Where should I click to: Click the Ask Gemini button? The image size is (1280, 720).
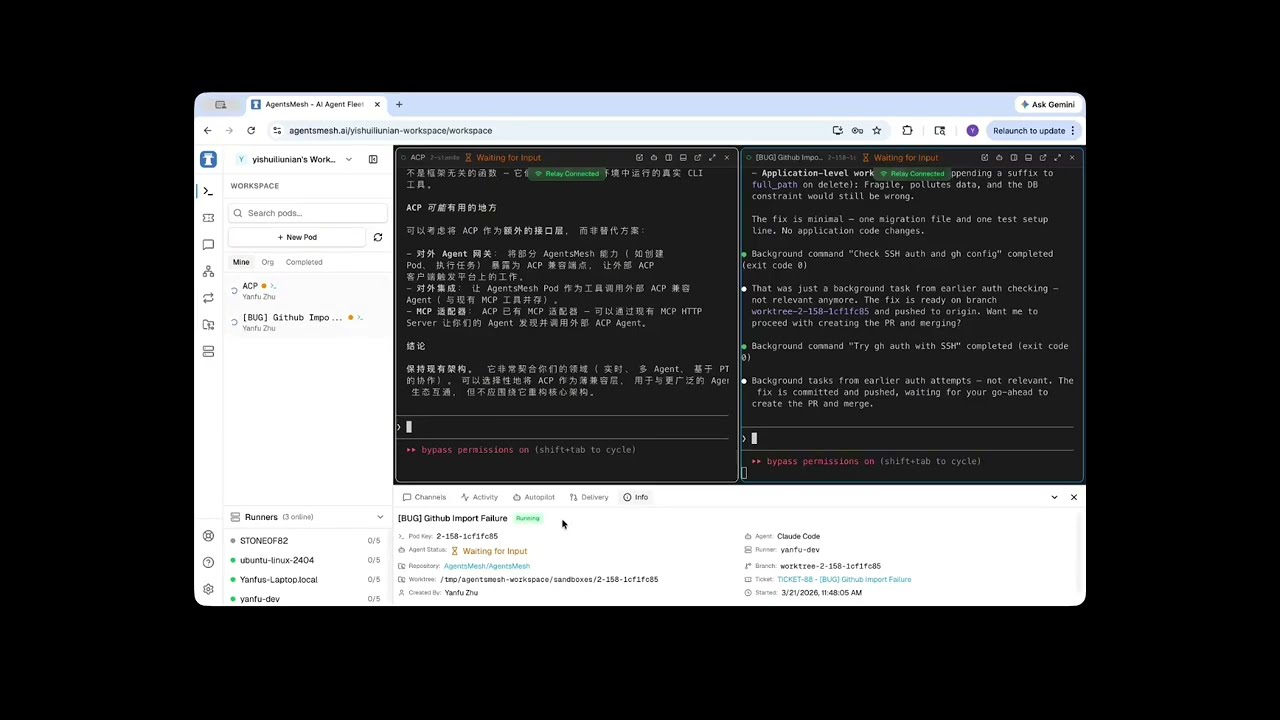pos(1047,104)
